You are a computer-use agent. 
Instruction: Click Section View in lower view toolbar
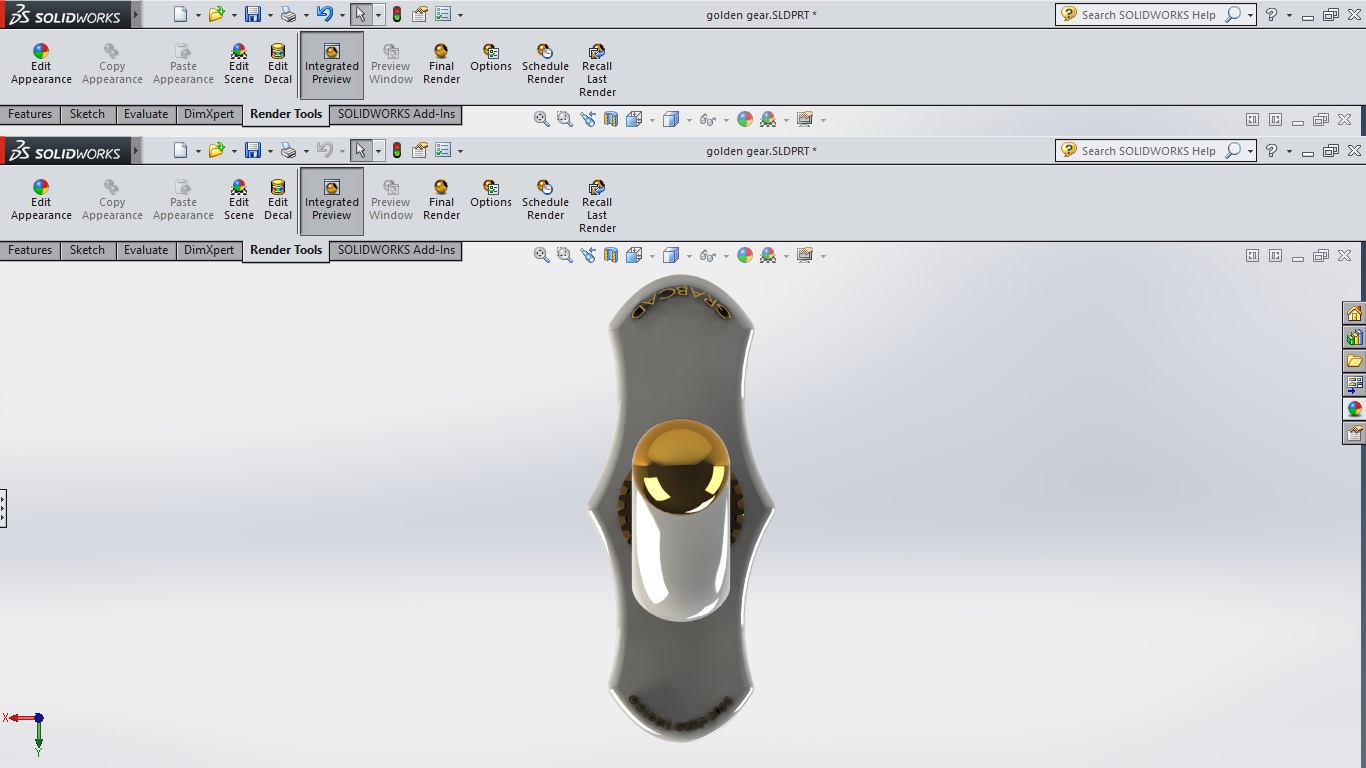click(x=610, y=255)
